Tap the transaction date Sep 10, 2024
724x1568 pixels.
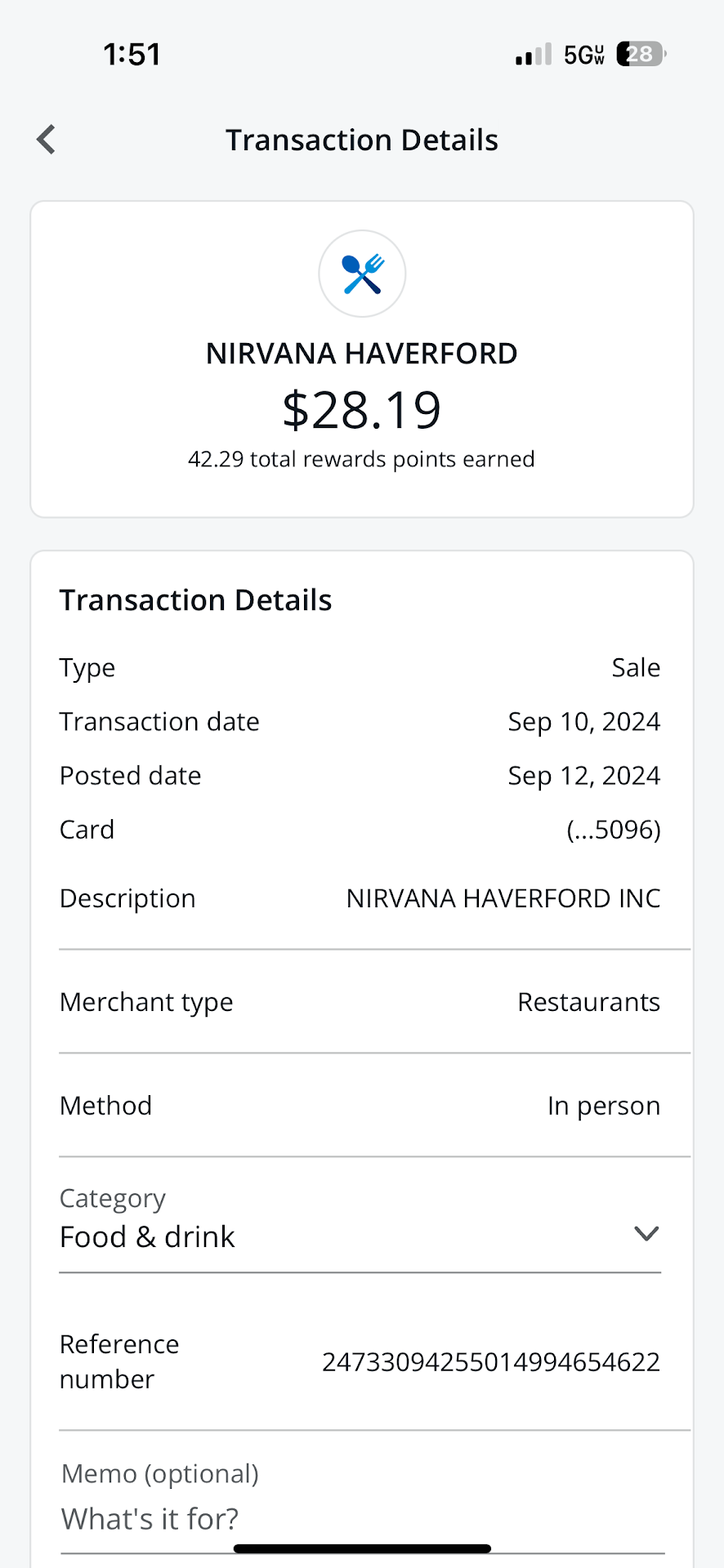[583, 722]
